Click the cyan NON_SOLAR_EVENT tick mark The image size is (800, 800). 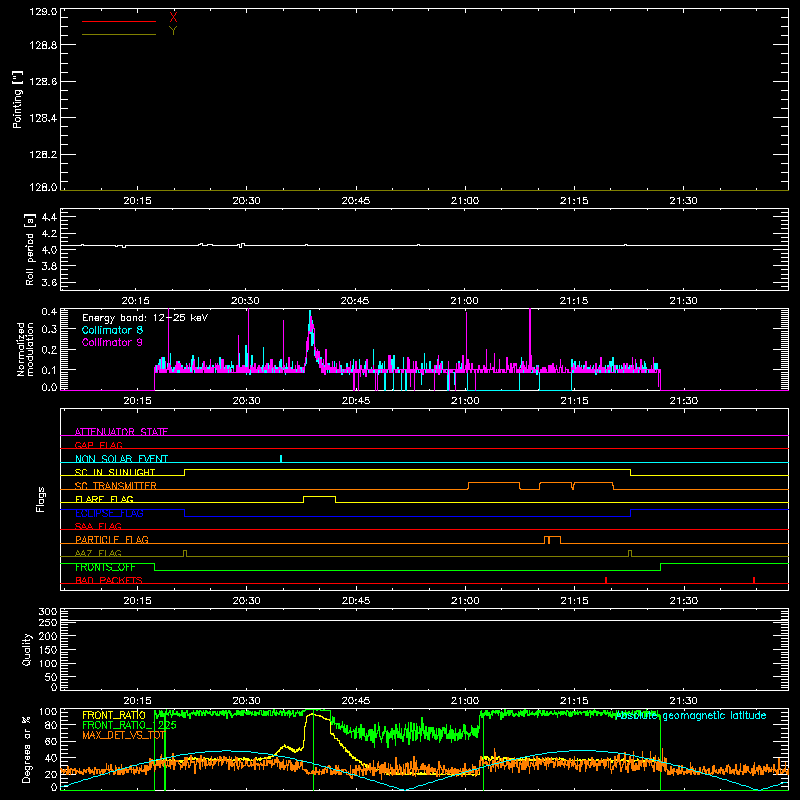click(x=281, y=459)
